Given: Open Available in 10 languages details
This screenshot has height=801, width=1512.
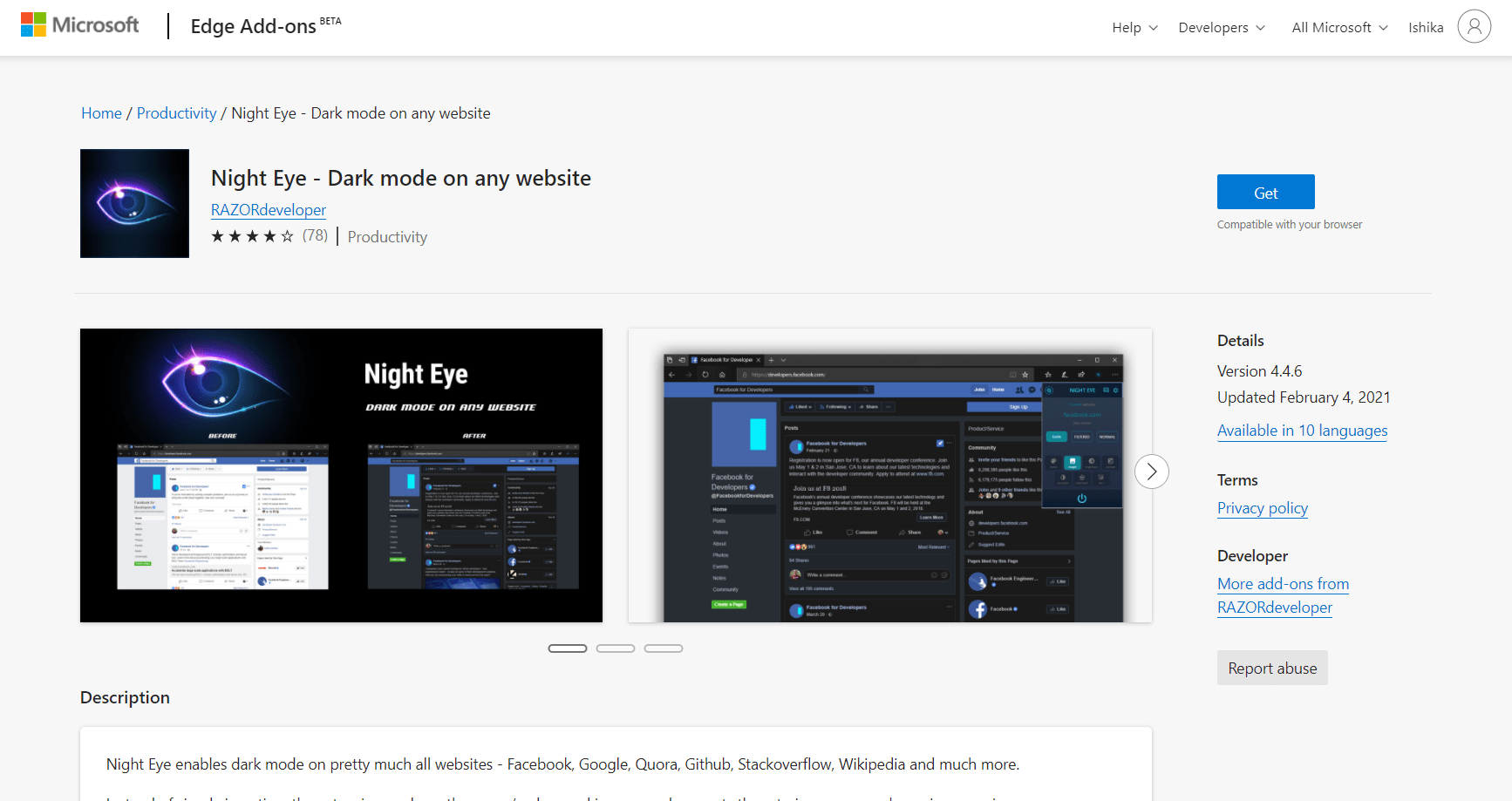Looking at the screenshot, I should pos(1302,430).
